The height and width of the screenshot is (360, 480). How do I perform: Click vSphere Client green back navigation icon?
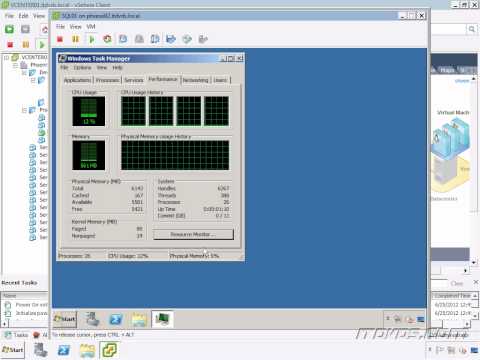point(9,29)
